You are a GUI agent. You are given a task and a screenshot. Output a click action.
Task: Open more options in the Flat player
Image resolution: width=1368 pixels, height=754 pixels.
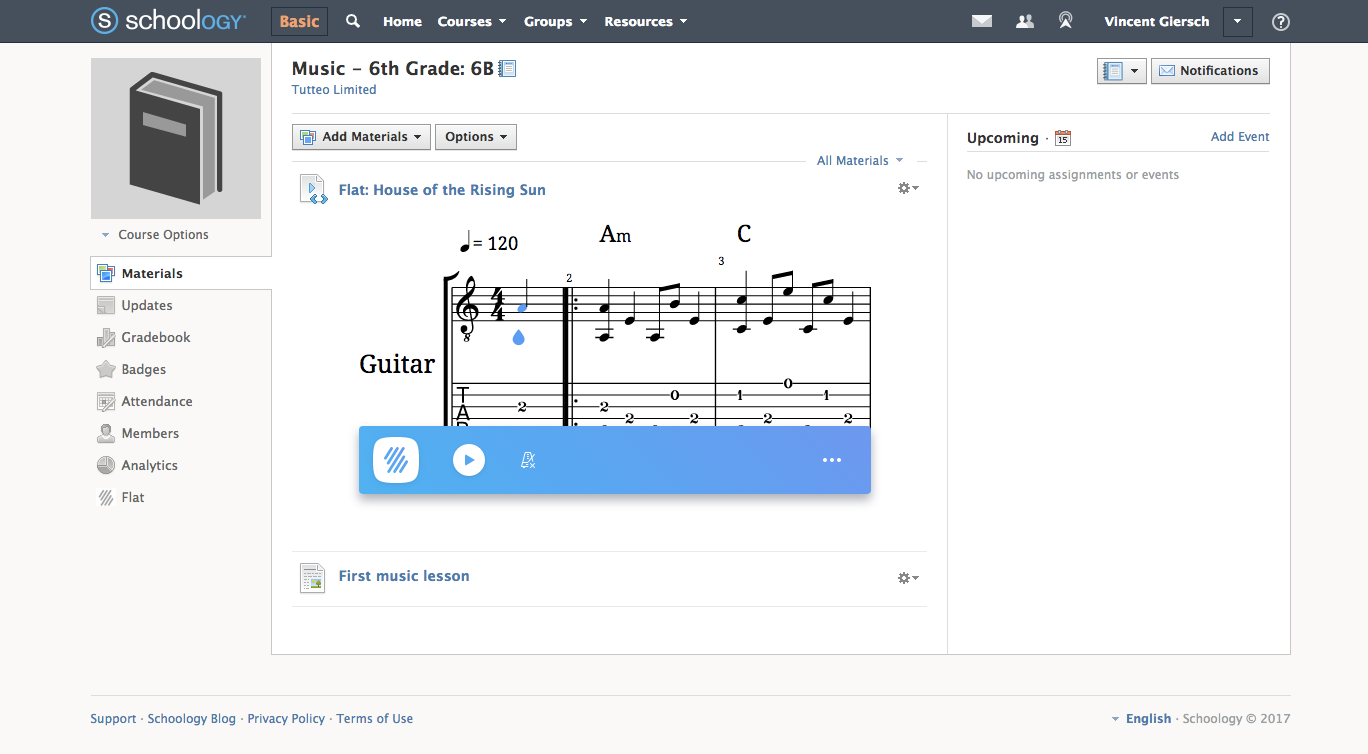[831, 460]
